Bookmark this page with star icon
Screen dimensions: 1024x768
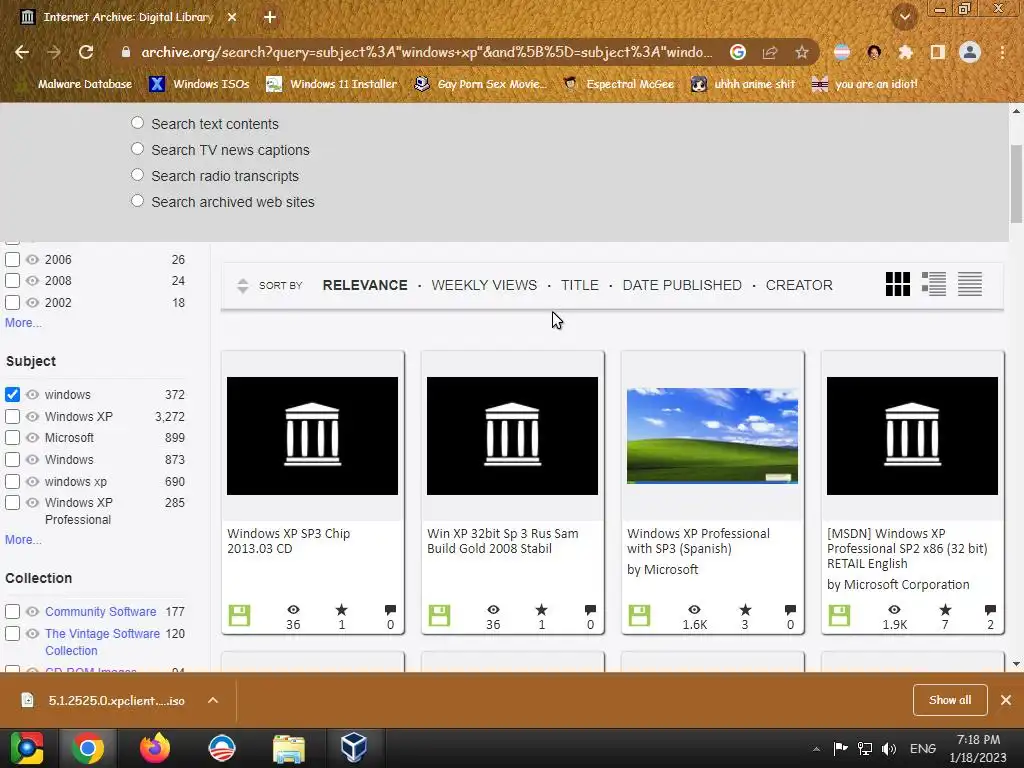pos(802,52)
